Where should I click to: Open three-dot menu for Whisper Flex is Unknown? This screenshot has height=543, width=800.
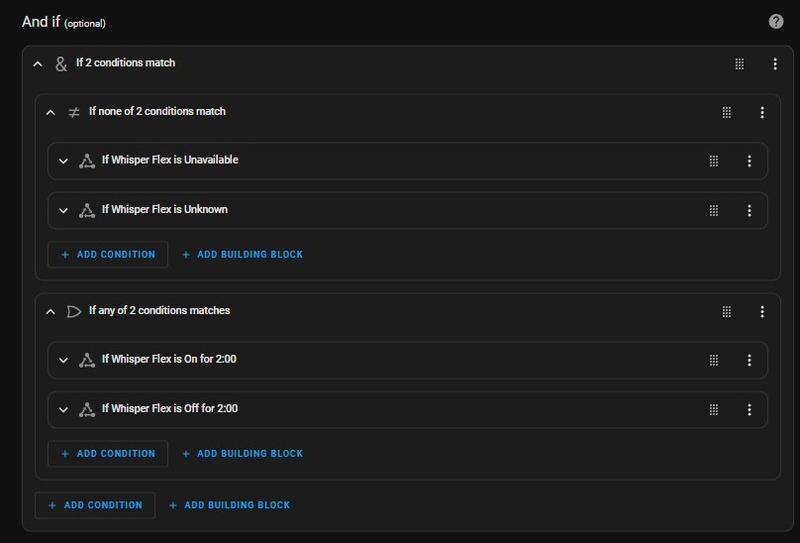tap(749, 210)
